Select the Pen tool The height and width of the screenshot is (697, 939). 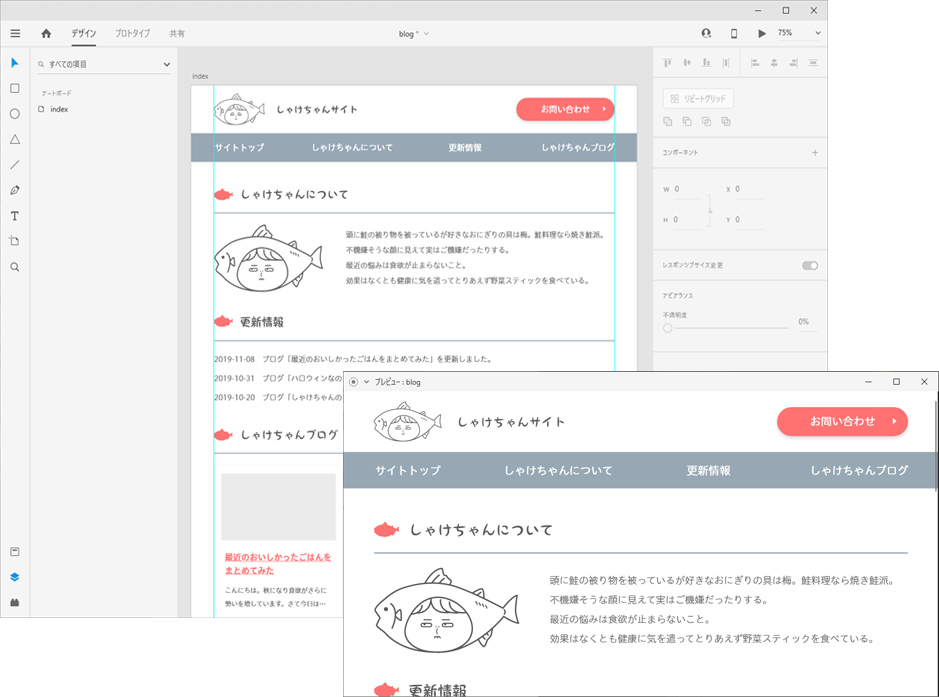pyautogui.click(x=15, y=190)
